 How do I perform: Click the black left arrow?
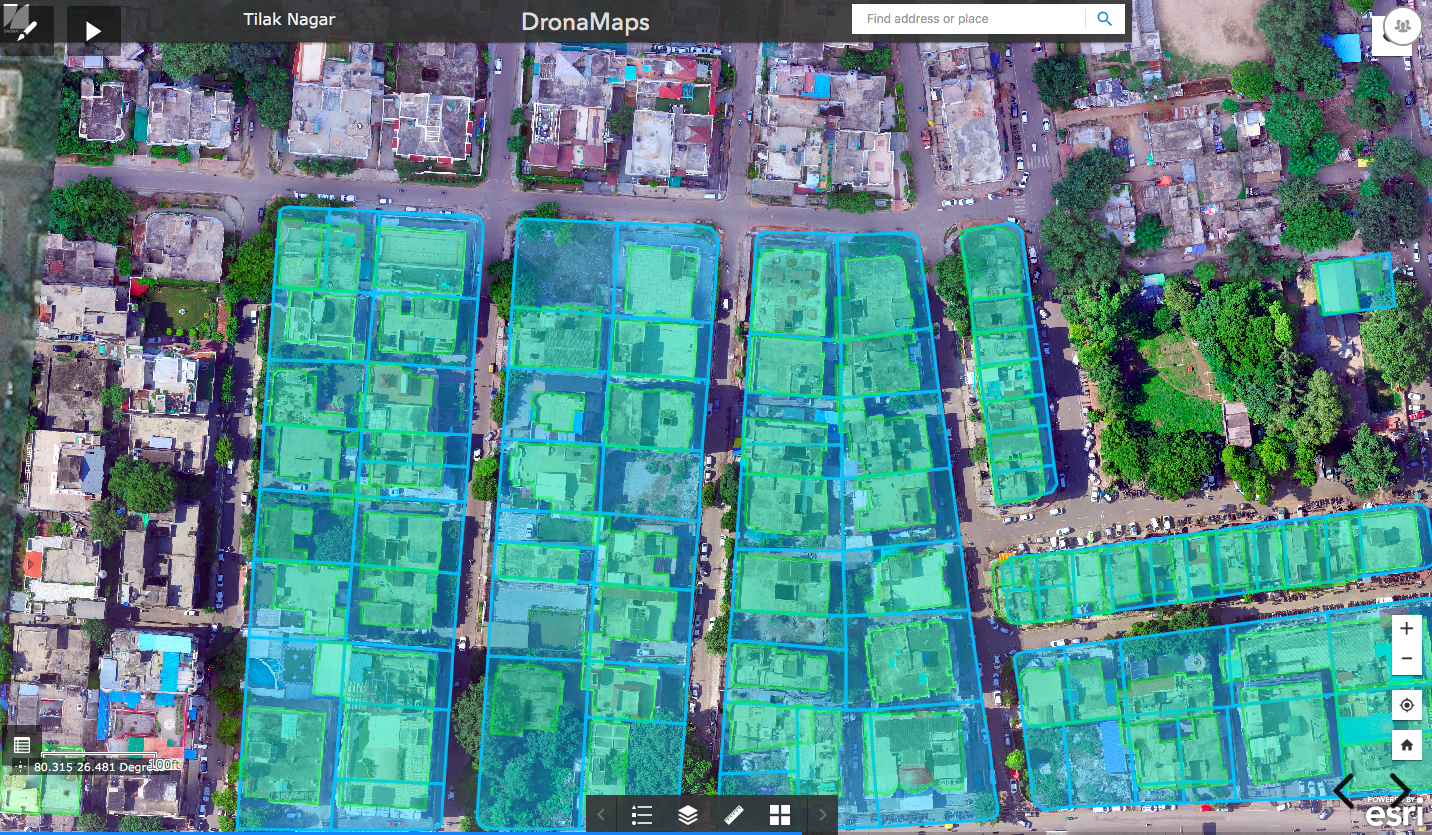1345,791
